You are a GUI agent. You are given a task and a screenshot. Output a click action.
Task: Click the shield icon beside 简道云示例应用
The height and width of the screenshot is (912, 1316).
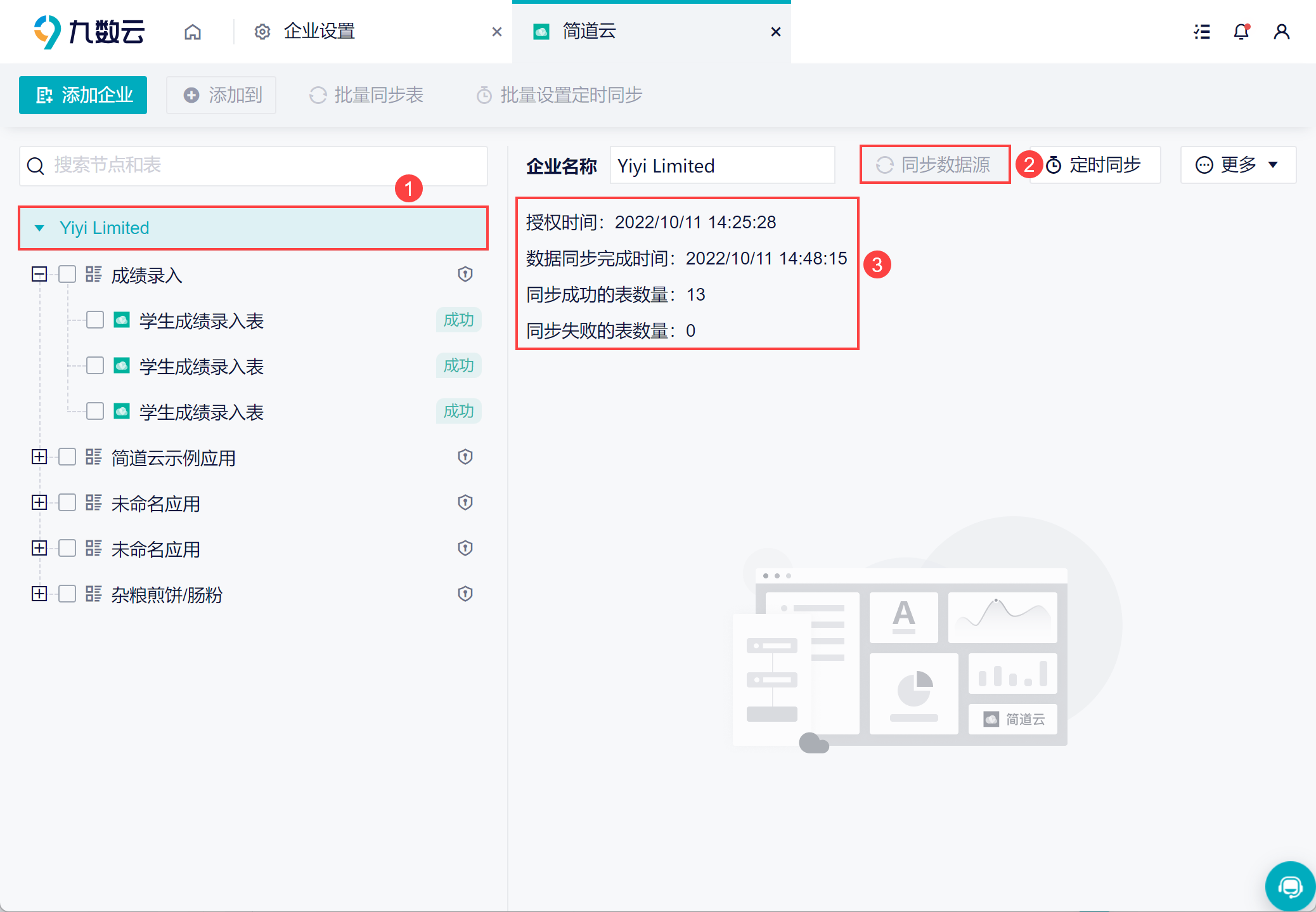[x=465, y=457]
